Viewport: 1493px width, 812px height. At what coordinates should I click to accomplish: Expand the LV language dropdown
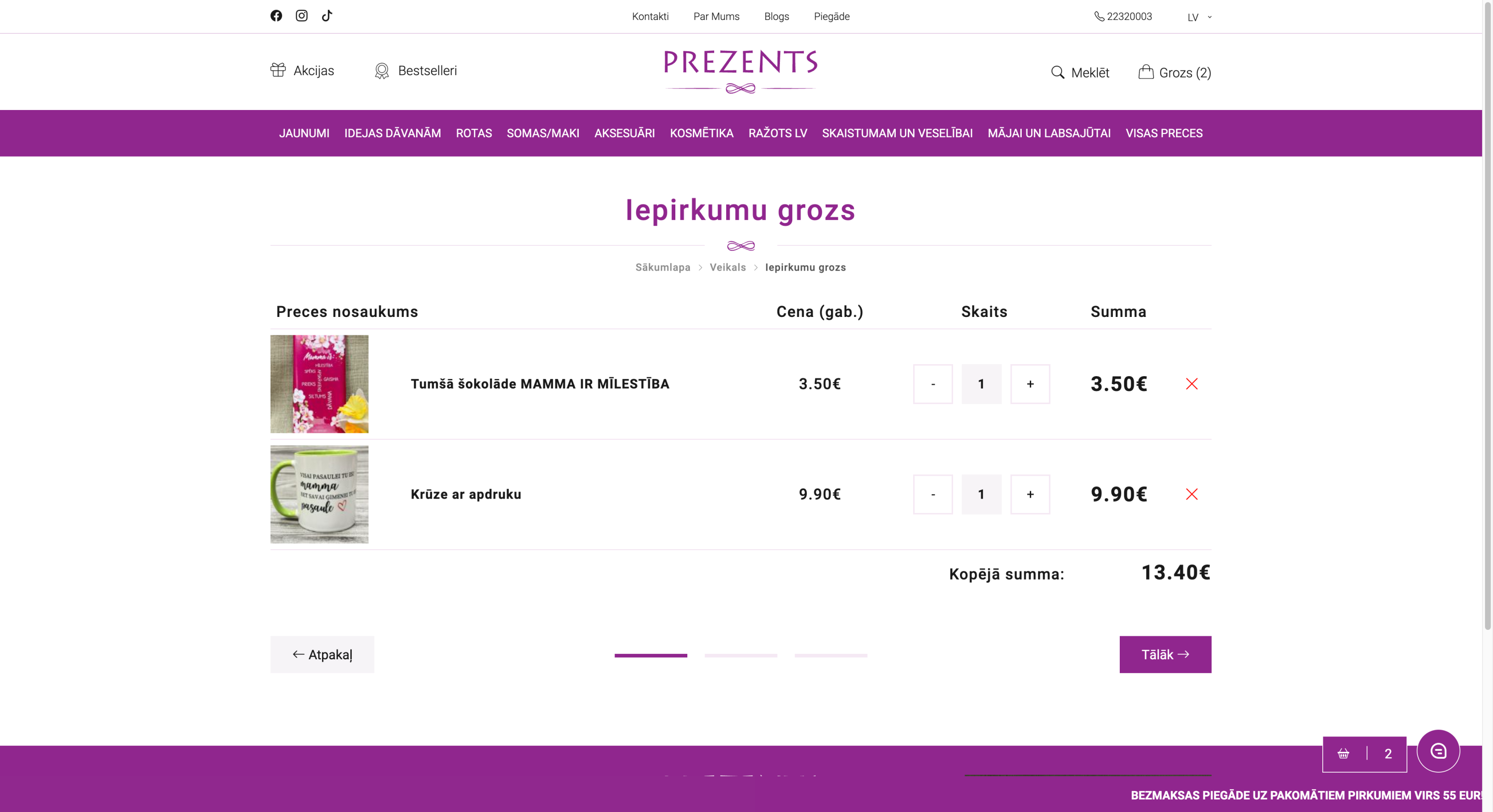tap(1199, 17)
